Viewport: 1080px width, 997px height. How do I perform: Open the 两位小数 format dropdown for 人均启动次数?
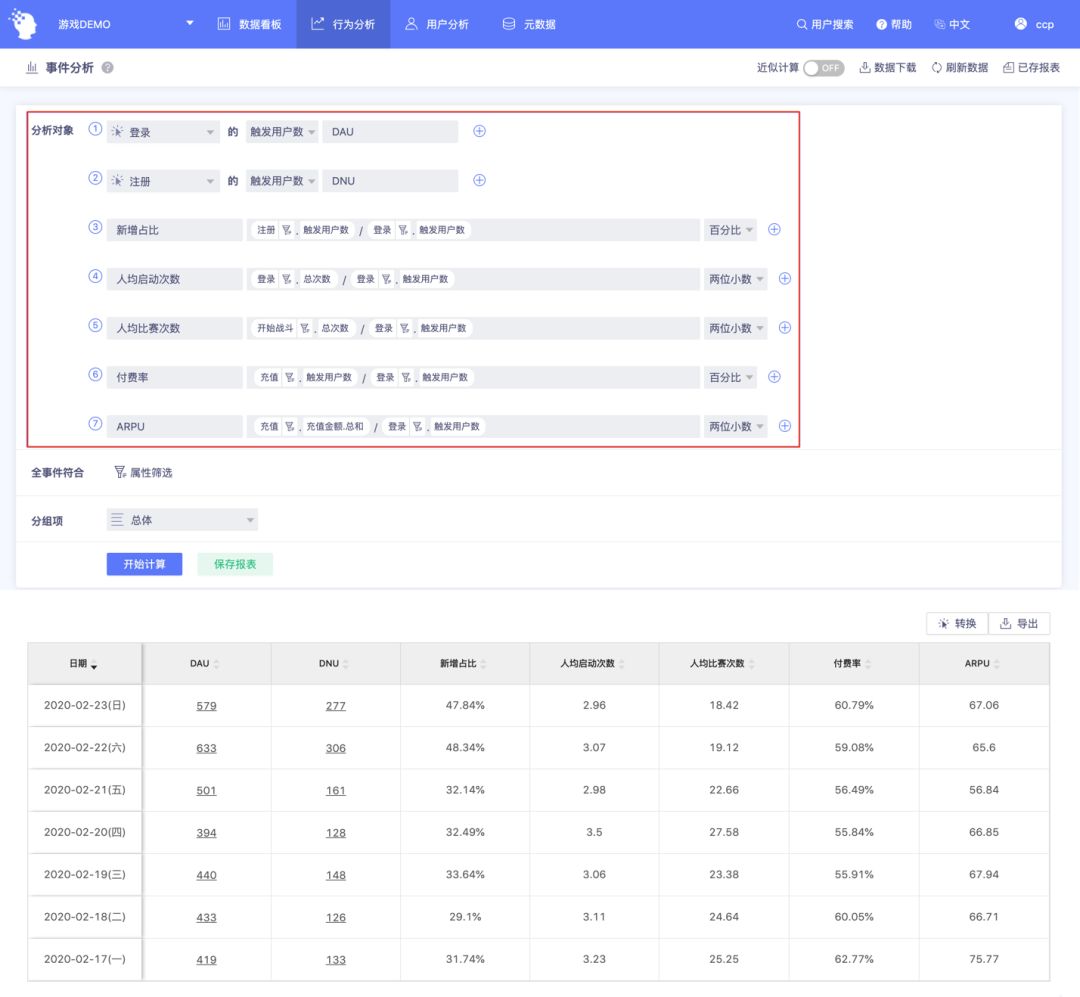pos(736,279)
